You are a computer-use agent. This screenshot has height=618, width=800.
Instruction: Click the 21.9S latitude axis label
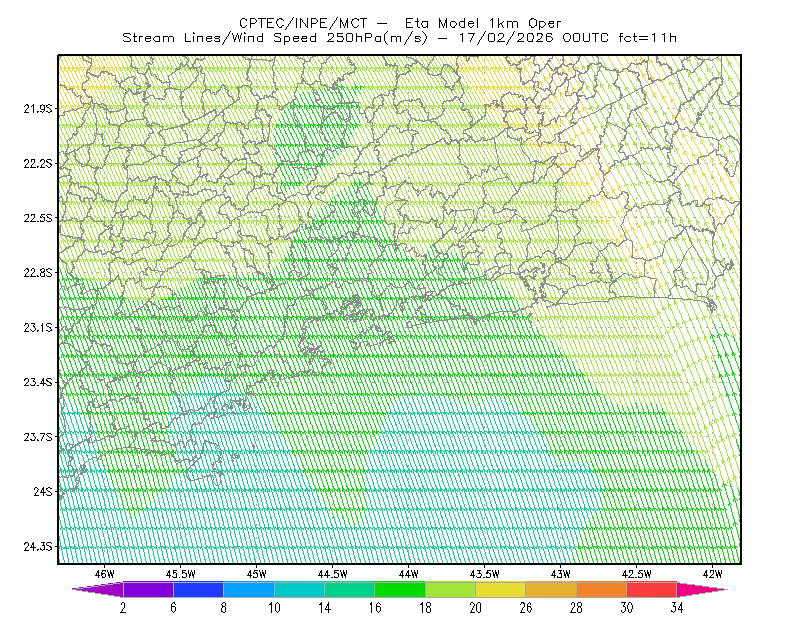click(x=37, y=109)
